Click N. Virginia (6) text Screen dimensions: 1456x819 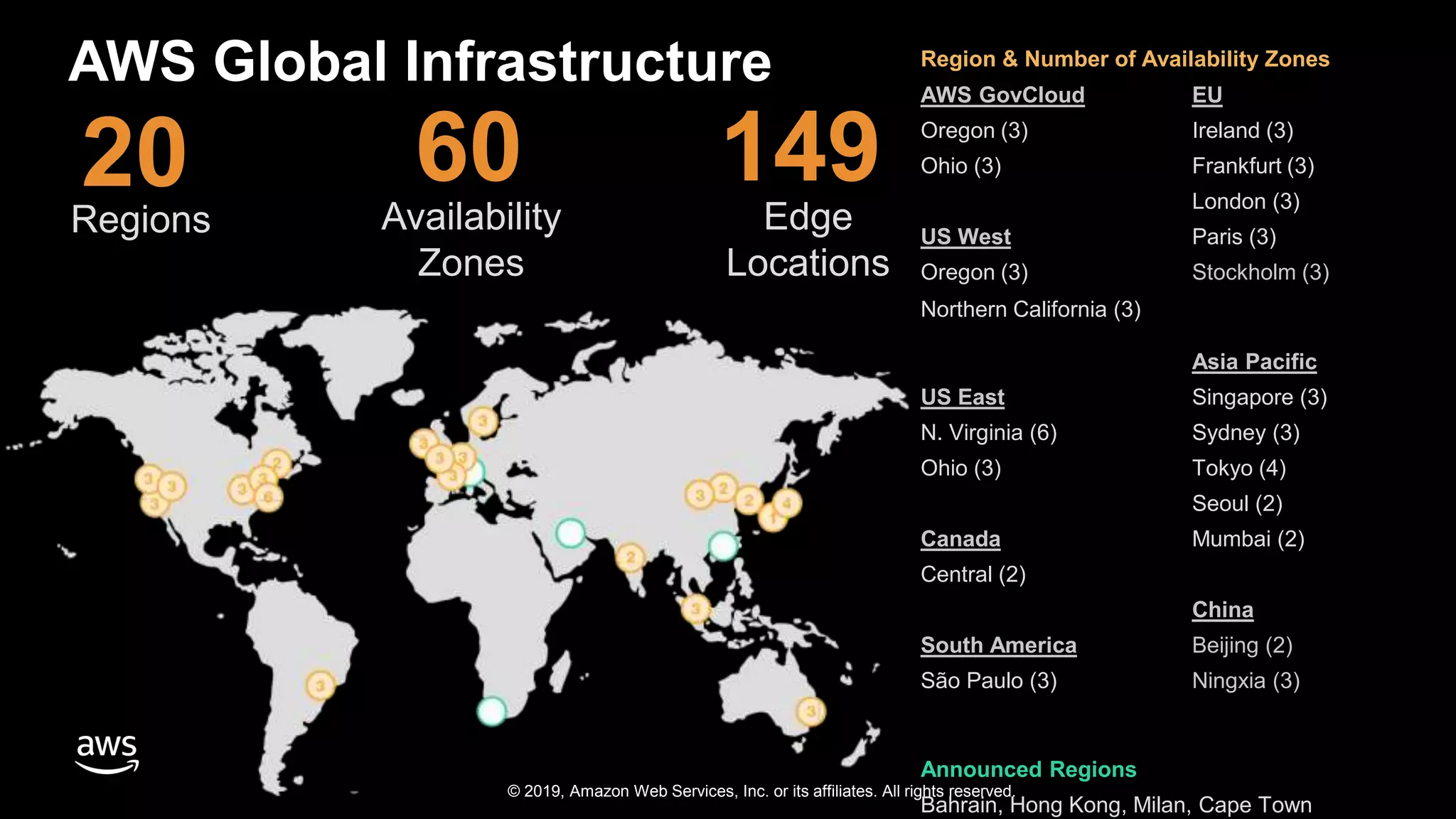click(x=988, y=433)
